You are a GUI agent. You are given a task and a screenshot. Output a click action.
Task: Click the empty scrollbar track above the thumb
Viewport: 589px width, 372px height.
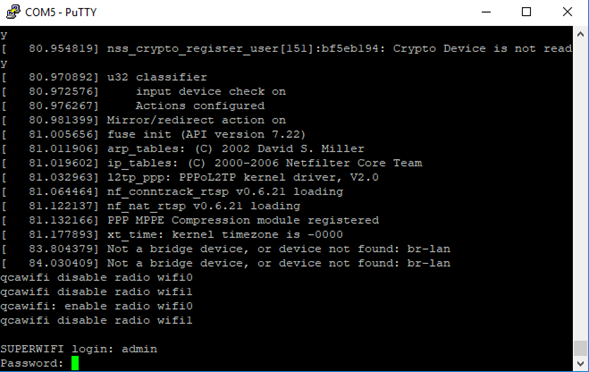(580, 191)
